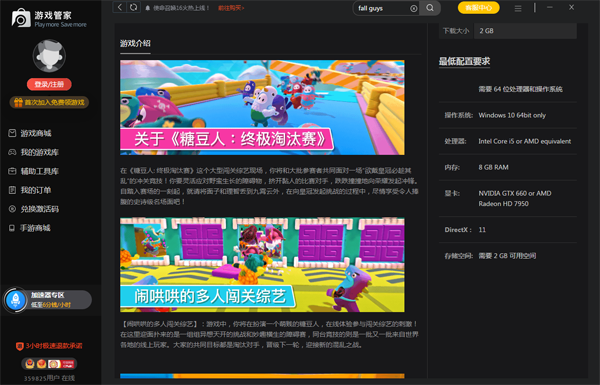600x385 pixels.
Task: Open the 加速器专区 rocket icon panel
Action: click(x=15, y=300)
